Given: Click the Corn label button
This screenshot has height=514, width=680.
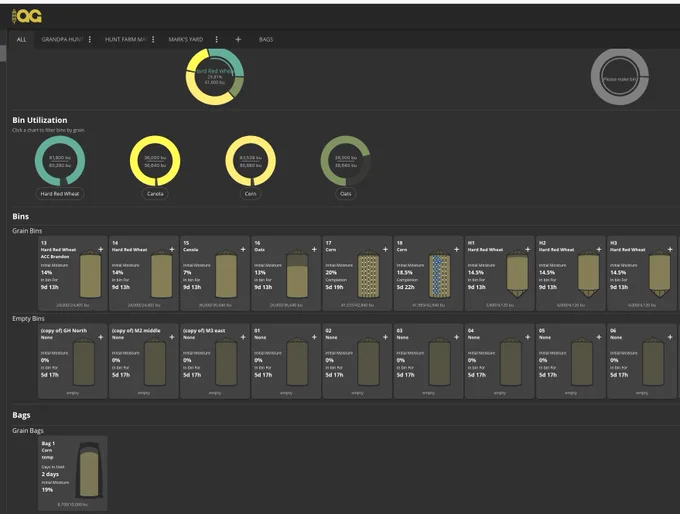Looking at the screenshot, I should click(x=250, y=194).
